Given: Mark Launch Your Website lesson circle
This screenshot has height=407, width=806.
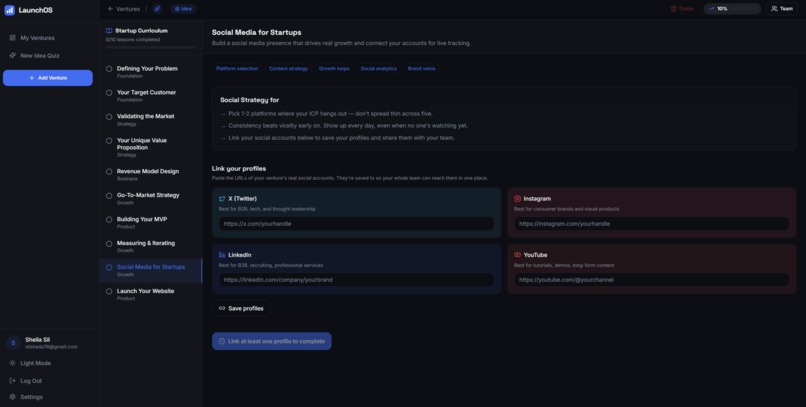Looking at the screenshot, I should tap(109, 291).
